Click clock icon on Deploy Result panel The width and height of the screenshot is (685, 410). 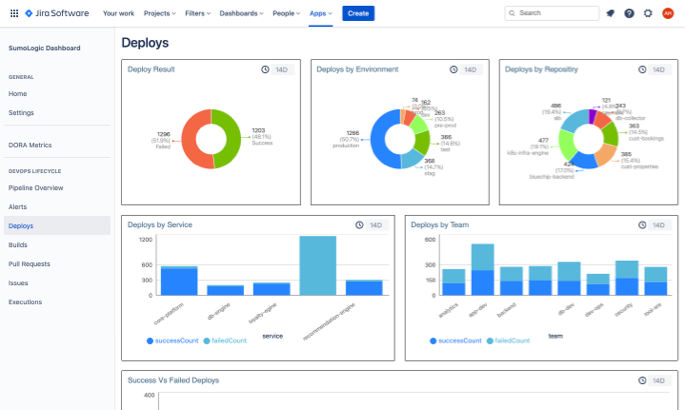265,70
